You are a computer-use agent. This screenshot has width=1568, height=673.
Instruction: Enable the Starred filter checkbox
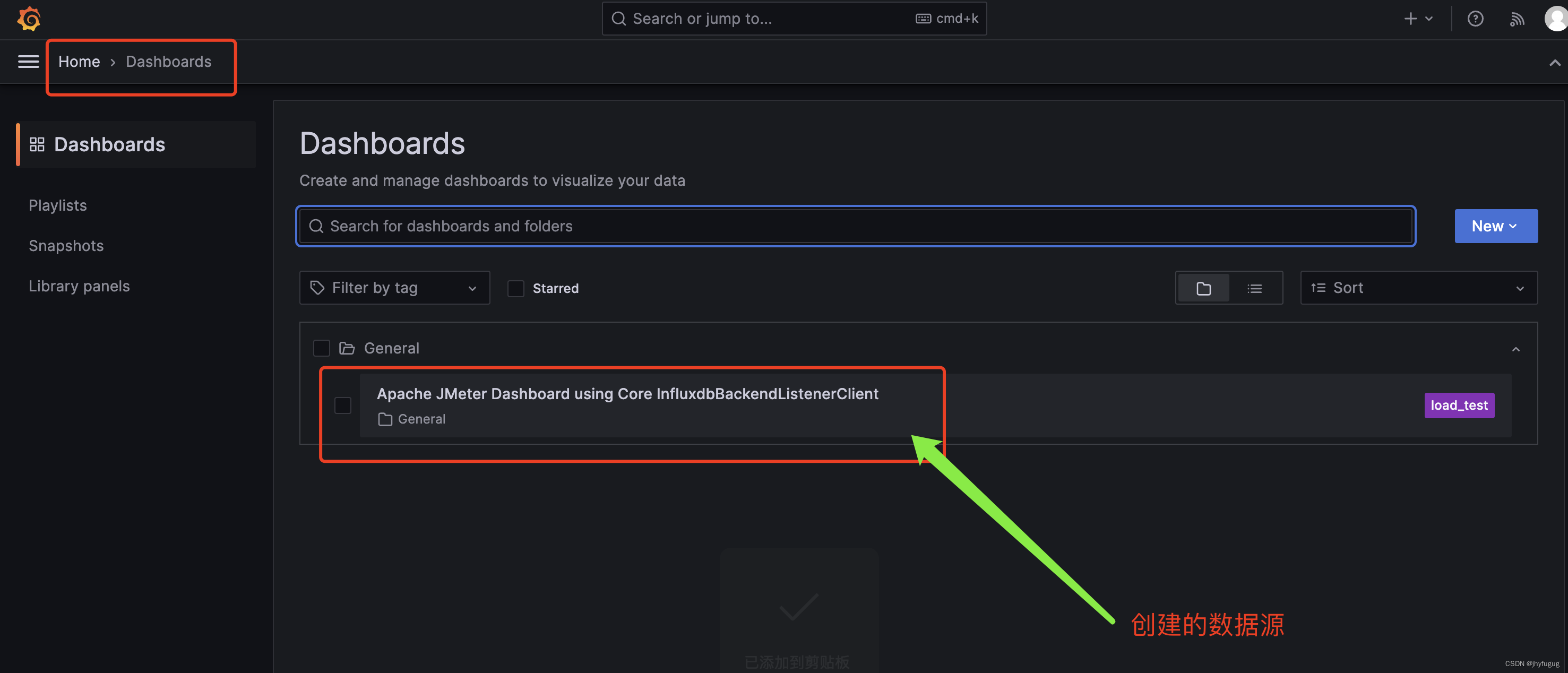tap(515, 288)
